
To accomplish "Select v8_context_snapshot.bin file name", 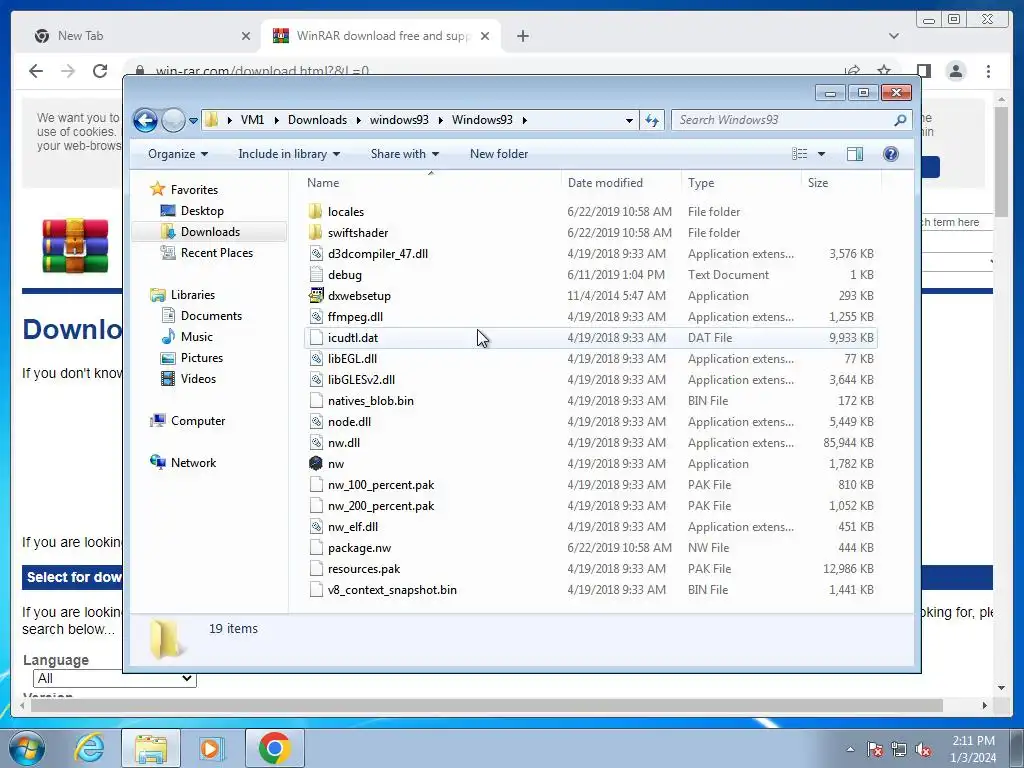I will pyautogui.click(x=392, y=590).
